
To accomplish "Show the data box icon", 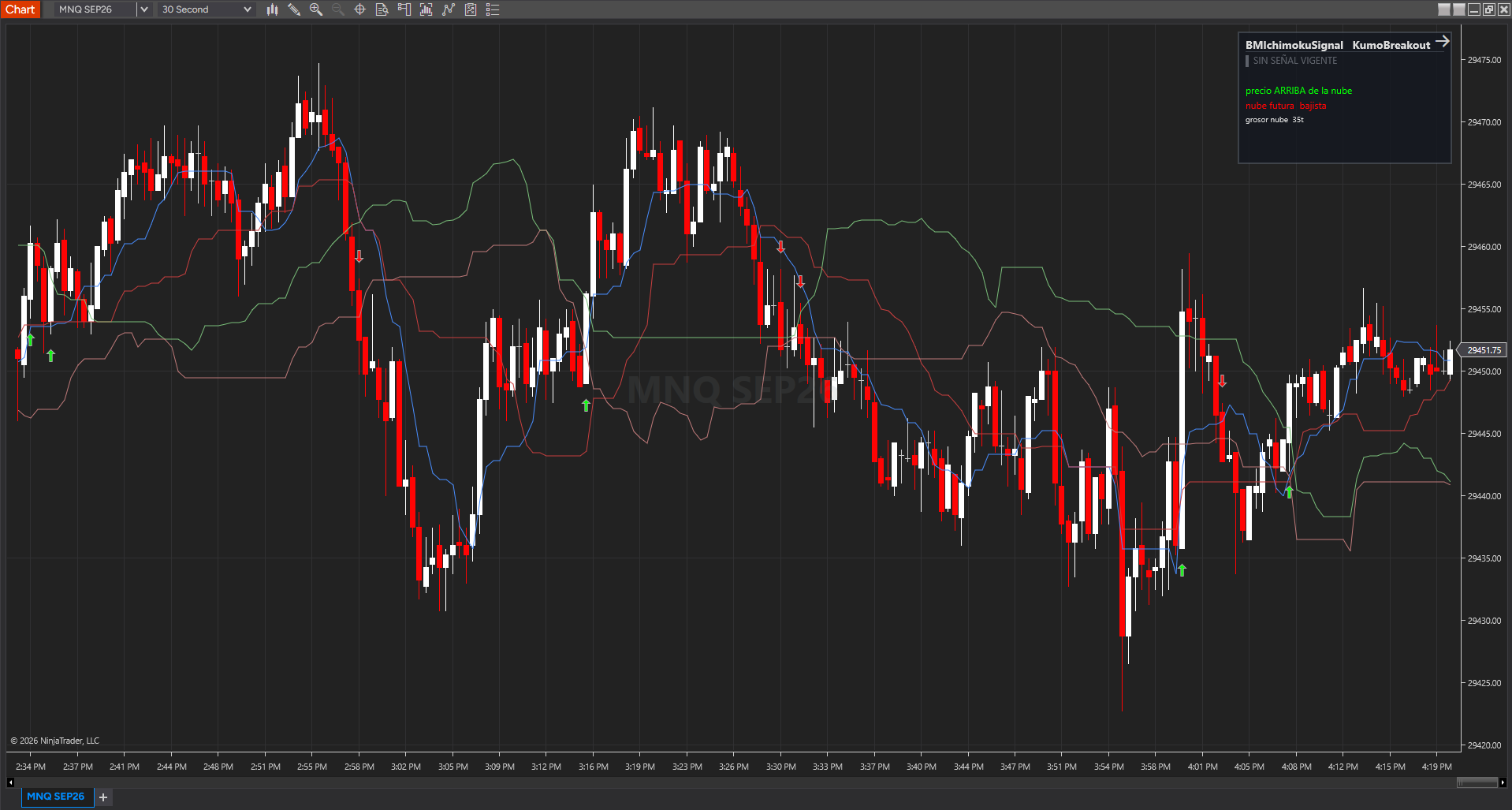I will tap(382, 9).
